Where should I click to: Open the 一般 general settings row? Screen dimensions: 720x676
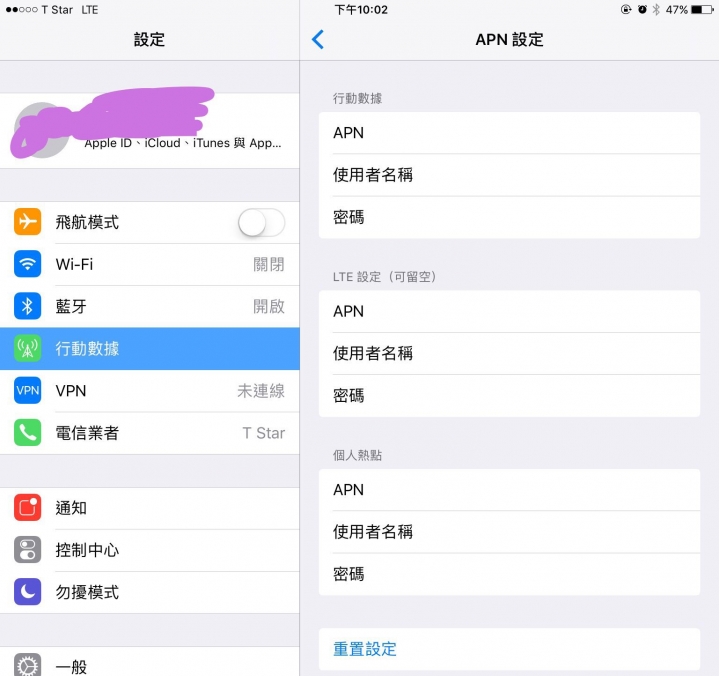point(150,662)
